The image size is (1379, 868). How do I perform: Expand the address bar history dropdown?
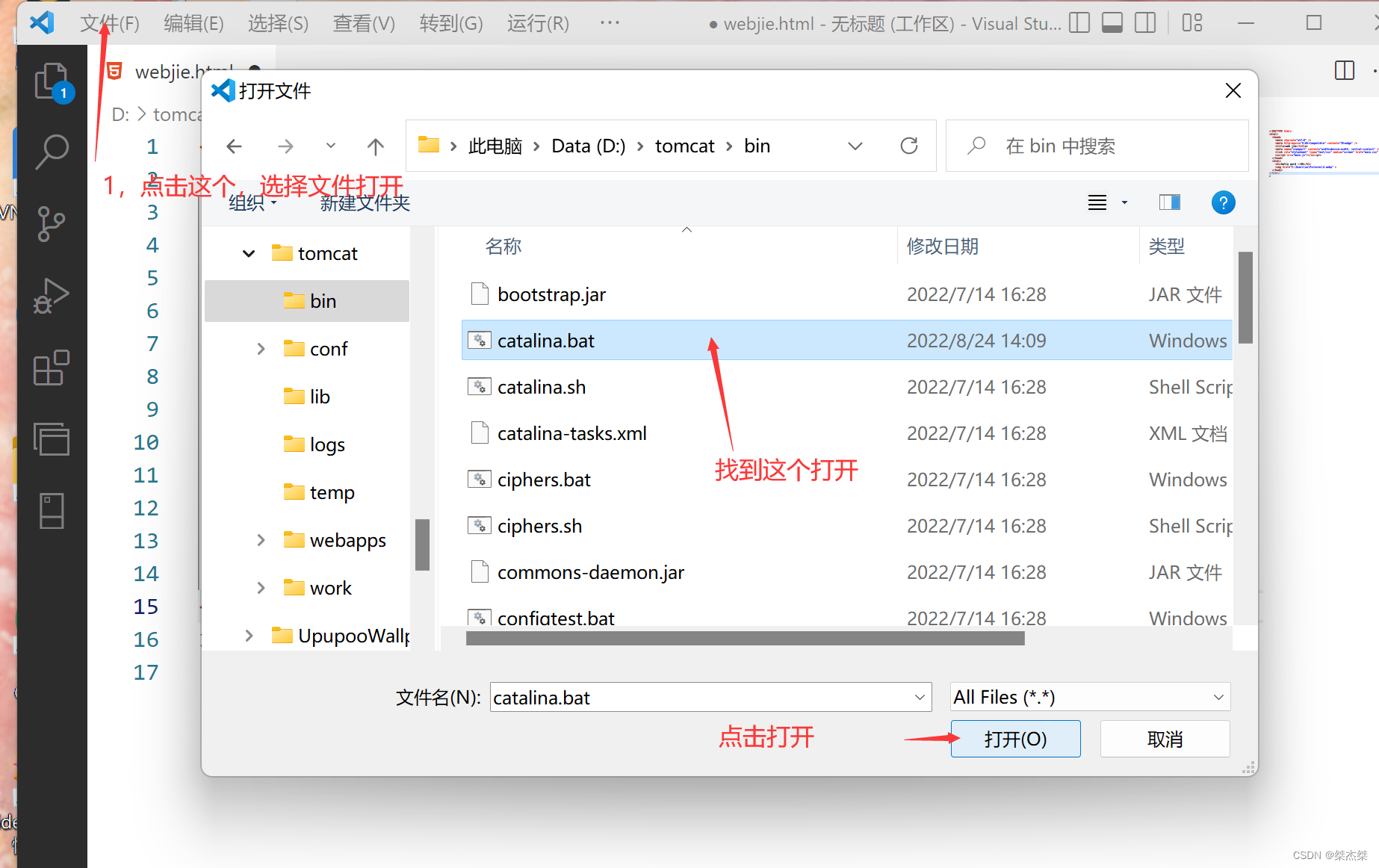pyautogui.click(x=855, y=146)
